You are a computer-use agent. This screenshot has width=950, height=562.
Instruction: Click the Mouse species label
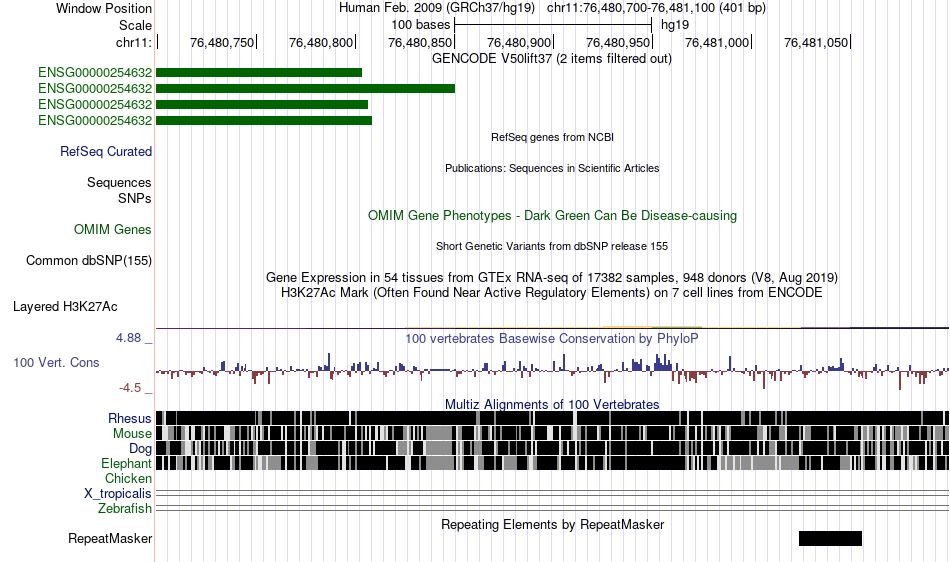[132, 434]
